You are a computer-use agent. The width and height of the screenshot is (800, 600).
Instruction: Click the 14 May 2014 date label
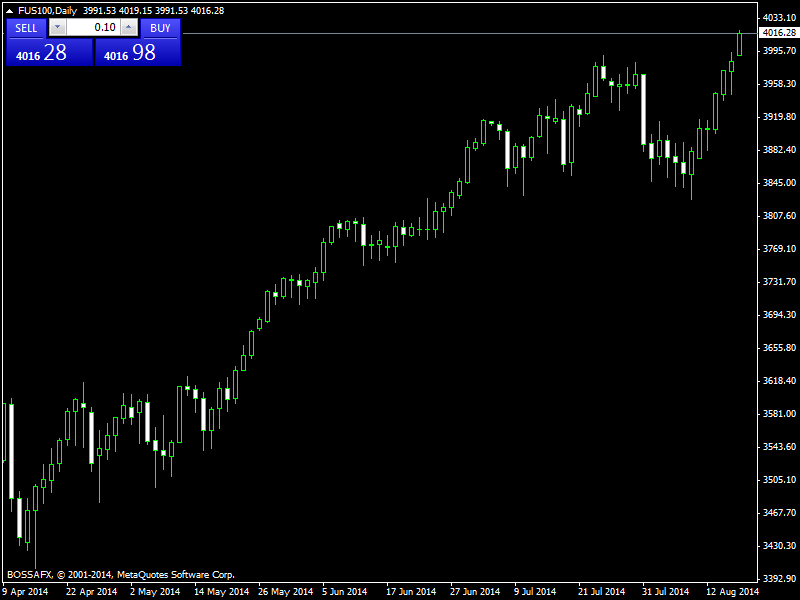221,592
